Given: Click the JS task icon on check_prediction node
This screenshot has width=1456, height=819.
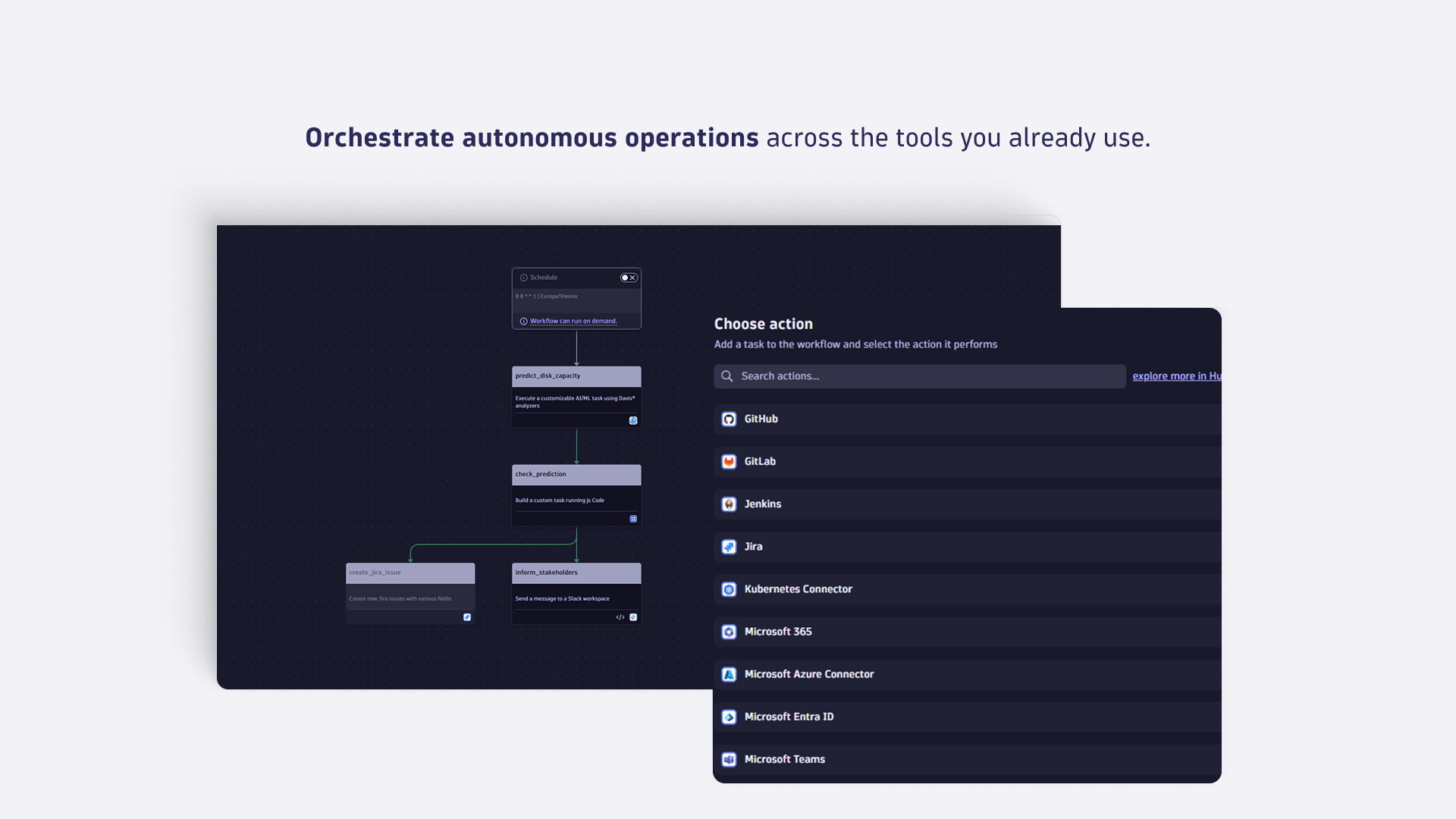Looking at the screenshot, I should [x=633, y=519].
